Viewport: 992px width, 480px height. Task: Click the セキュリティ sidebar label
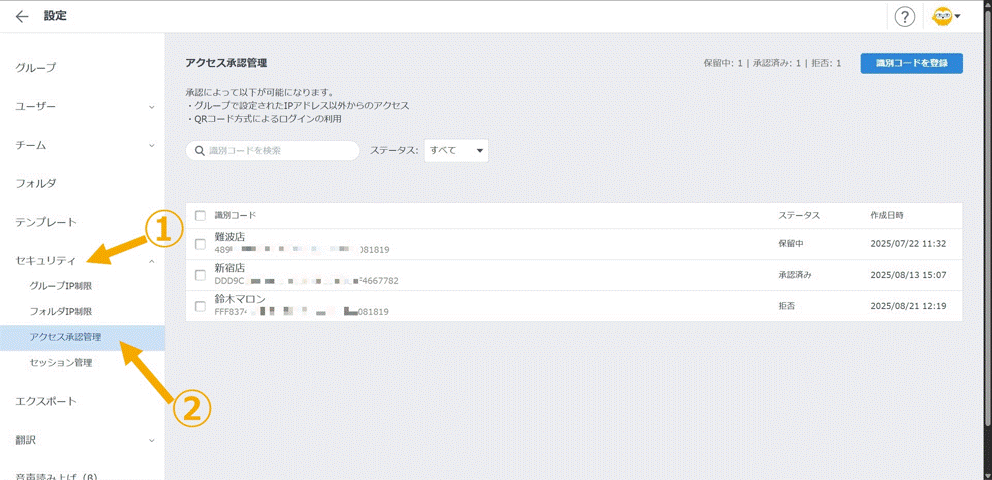pyautogui.click(x=46, y=261)
